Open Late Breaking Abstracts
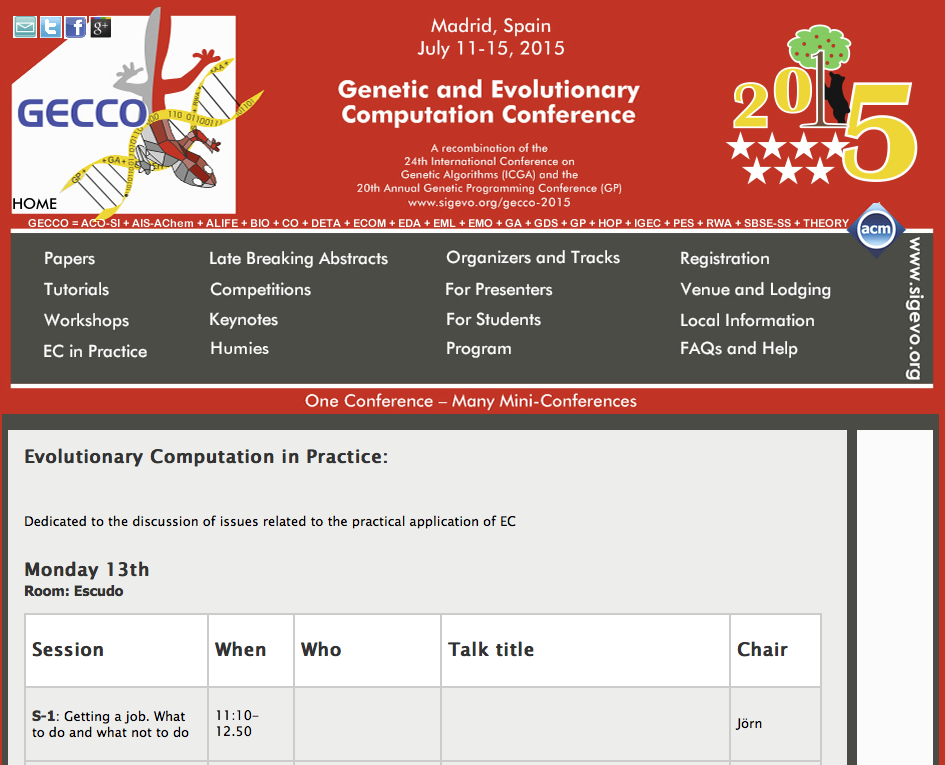This screenshot has width=945, height=765. pos(298,258)
